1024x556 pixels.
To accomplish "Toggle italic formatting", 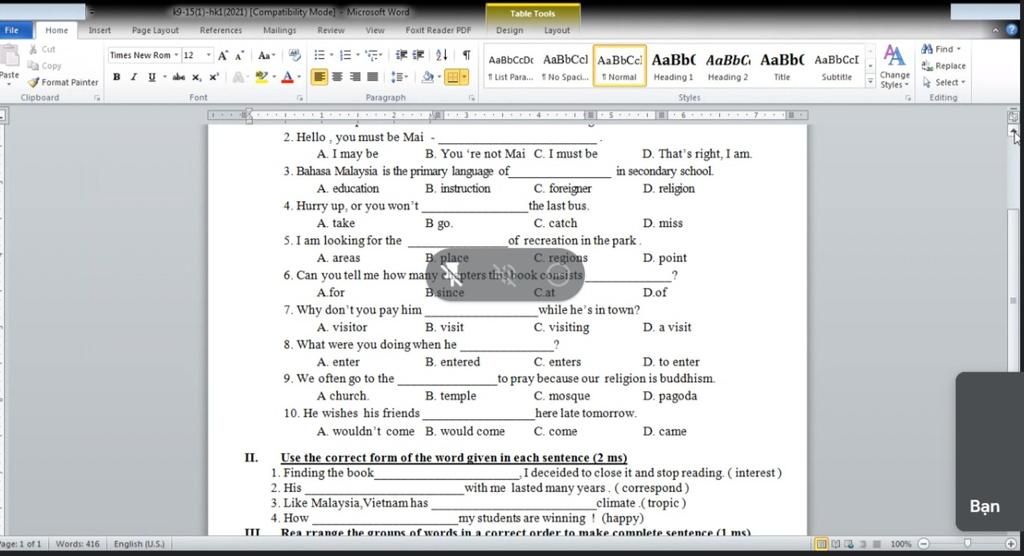I will pos(134,77).
